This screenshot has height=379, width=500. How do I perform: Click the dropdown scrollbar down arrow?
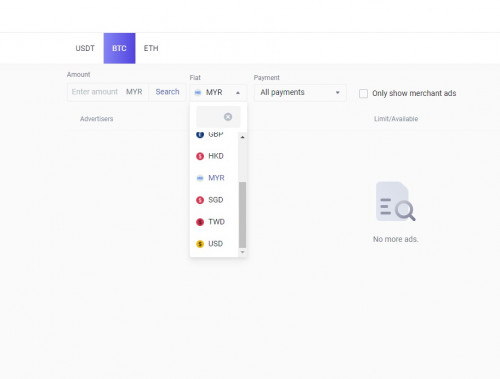pyautogui.click(x=242, y=252)
